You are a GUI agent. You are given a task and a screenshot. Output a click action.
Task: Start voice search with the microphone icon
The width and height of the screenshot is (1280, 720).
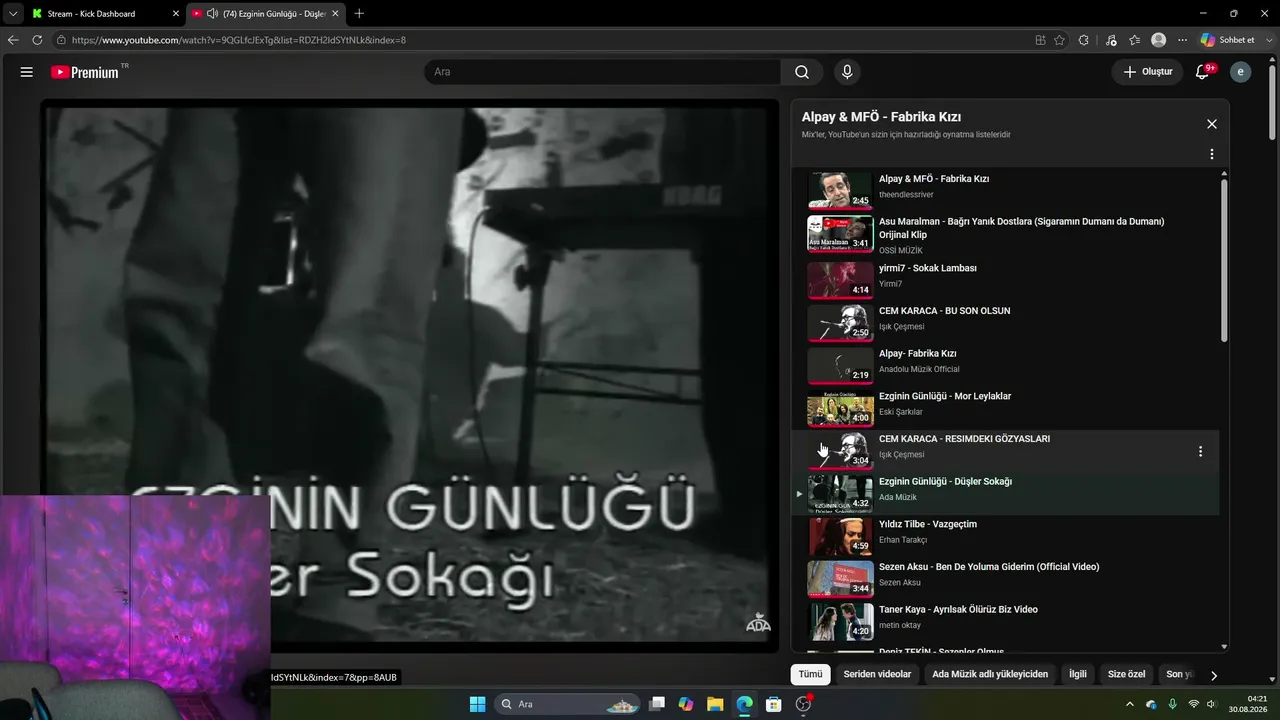click(x=847, y=72)
